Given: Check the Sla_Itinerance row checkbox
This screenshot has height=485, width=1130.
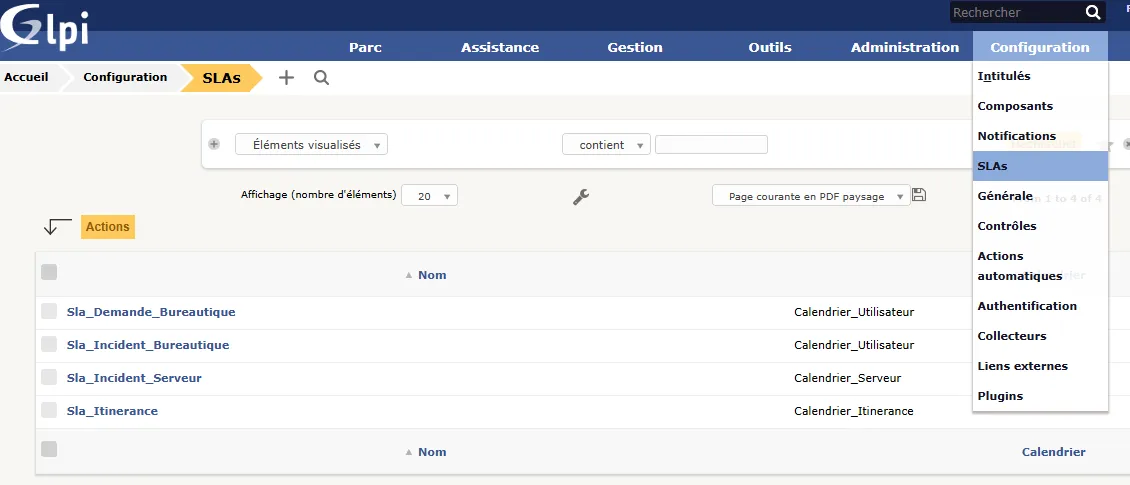Looking at the screenshot, I should click(49, 410).
